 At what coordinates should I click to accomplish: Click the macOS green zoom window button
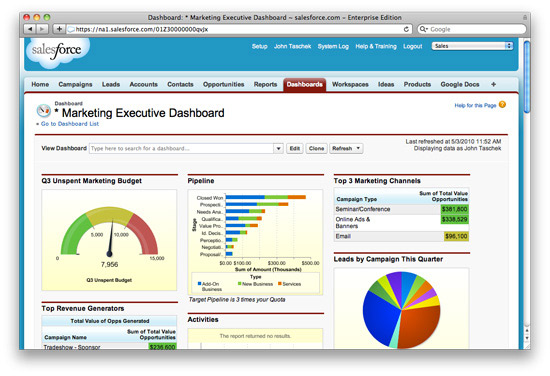47,17
